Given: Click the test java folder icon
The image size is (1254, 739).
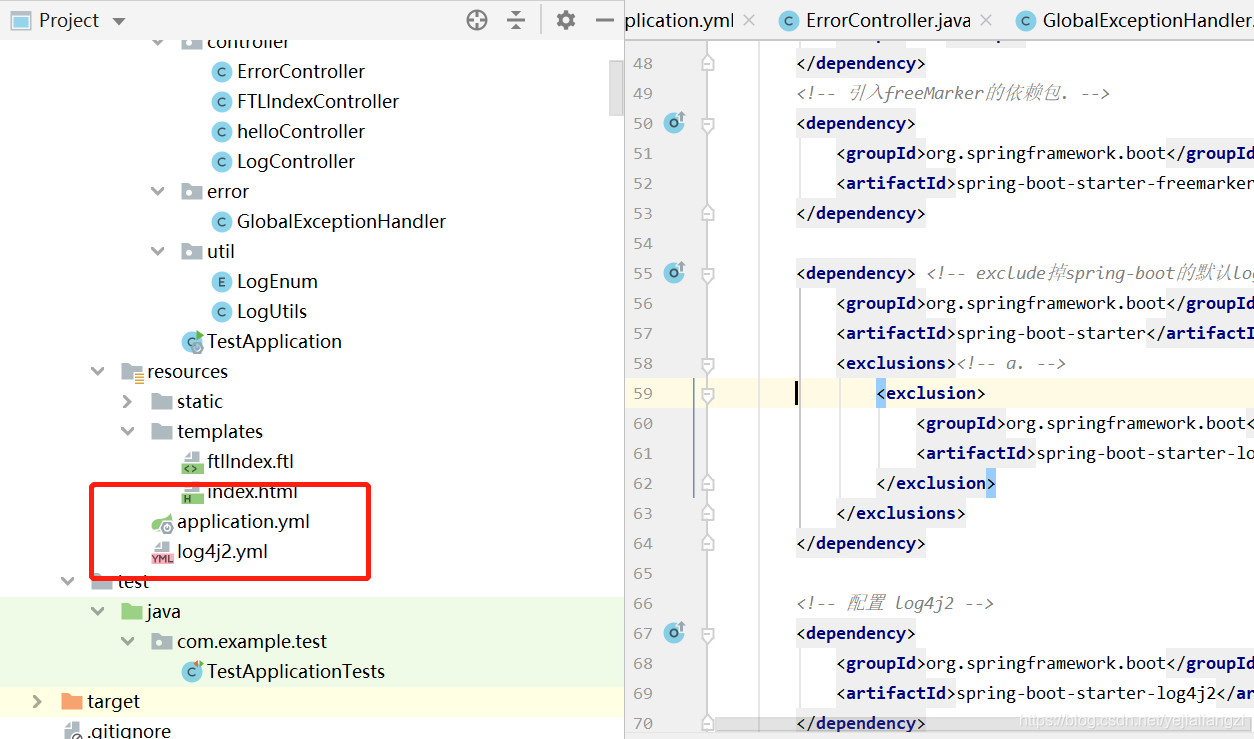Looking at the screenshot, I should click(x=132, y=611).
